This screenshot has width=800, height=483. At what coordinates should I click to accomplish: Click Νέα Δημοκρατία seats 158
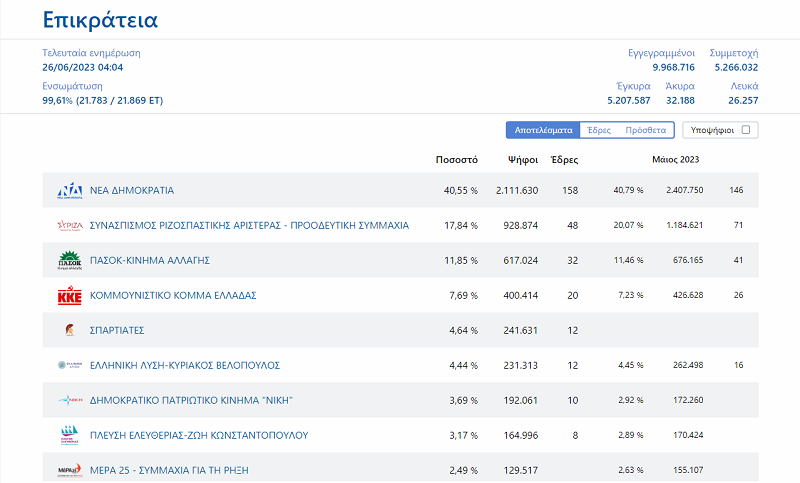click(x=570, y=190)
